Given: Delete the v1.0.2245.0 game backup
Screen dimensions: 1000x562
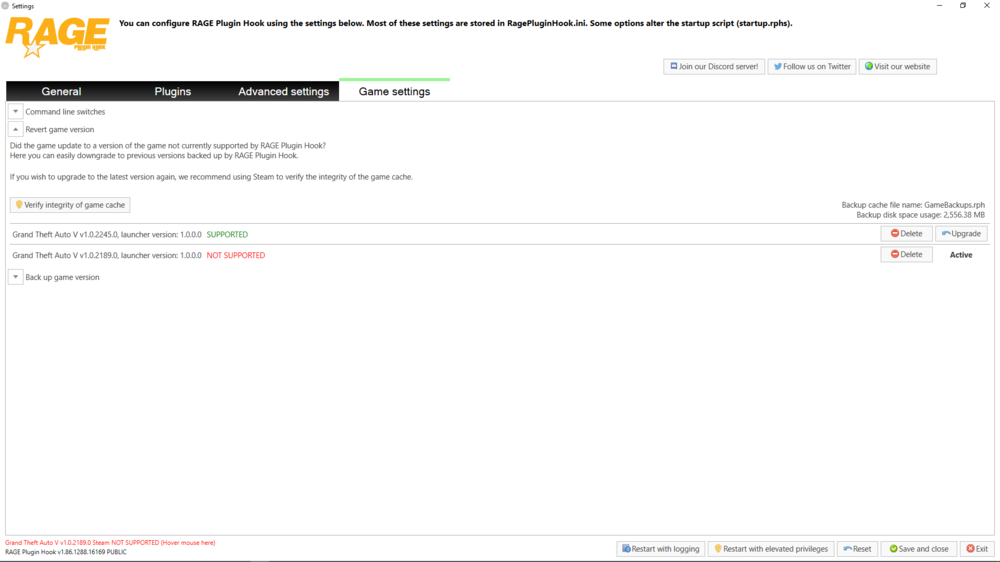Looking at the screenshot, I should pyautogui.click(x=906, y=233).
